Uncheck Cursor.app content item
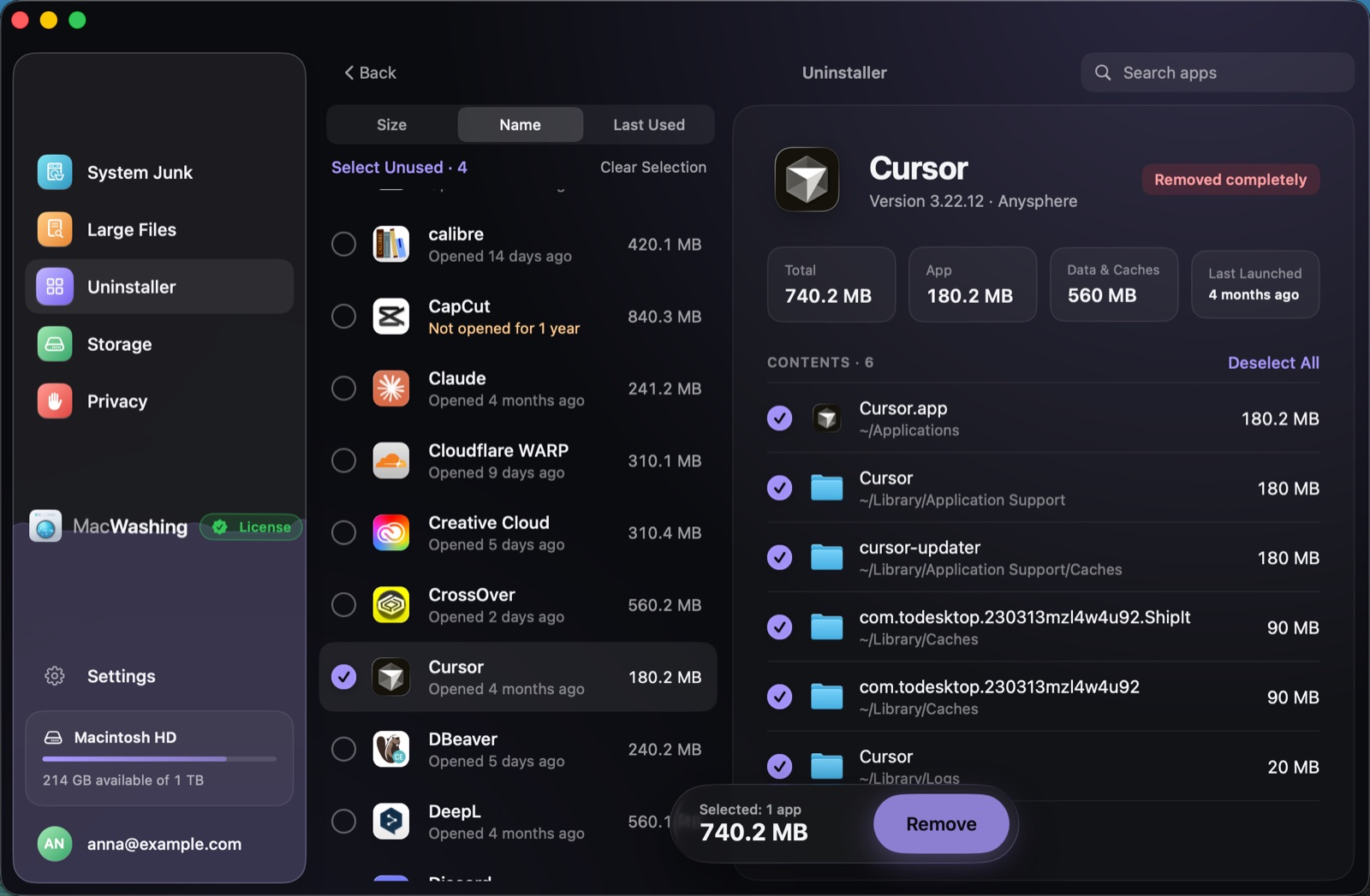 point(779,418)
